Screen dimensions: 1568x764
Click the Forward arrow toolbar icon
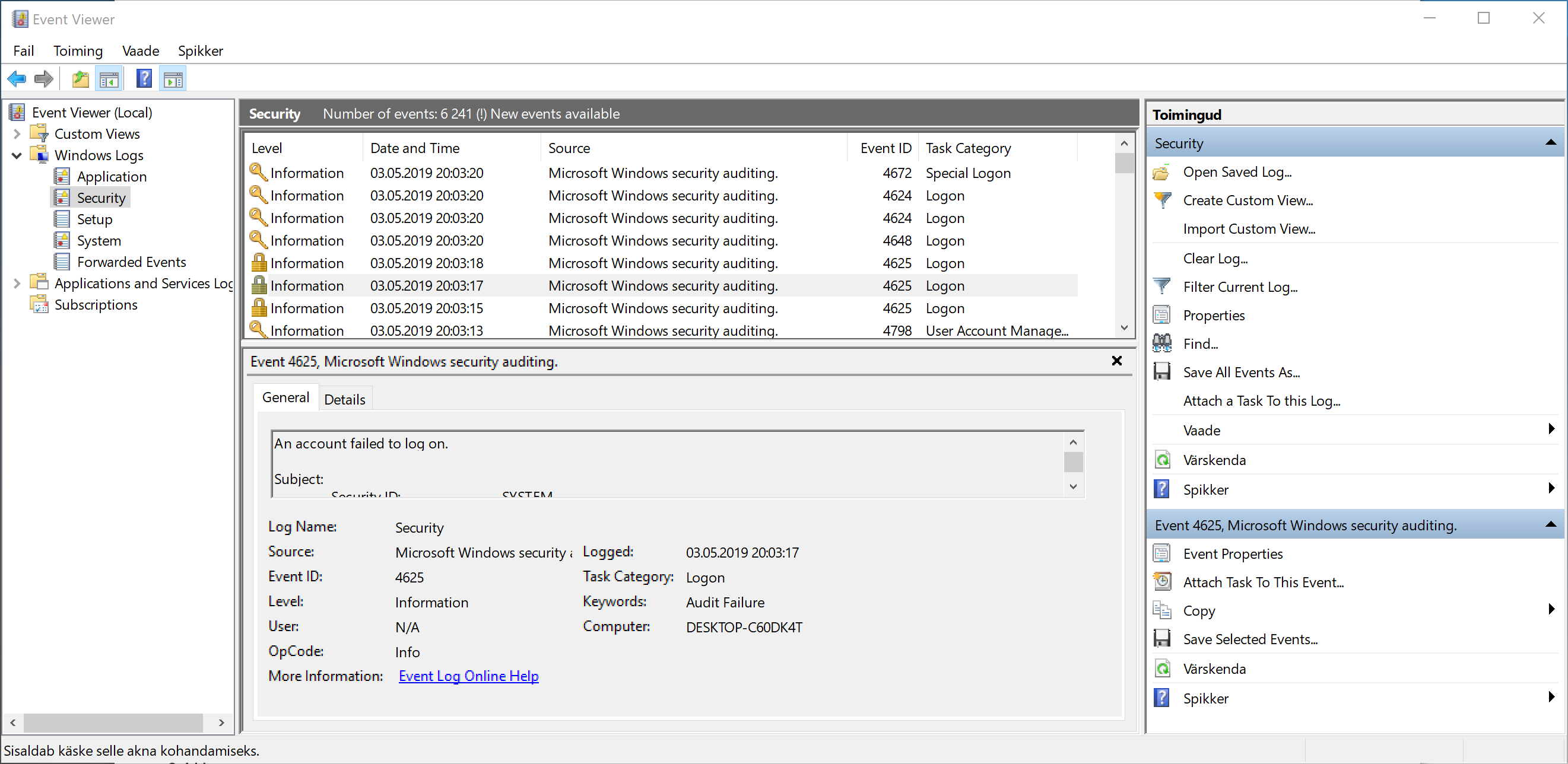44,79
